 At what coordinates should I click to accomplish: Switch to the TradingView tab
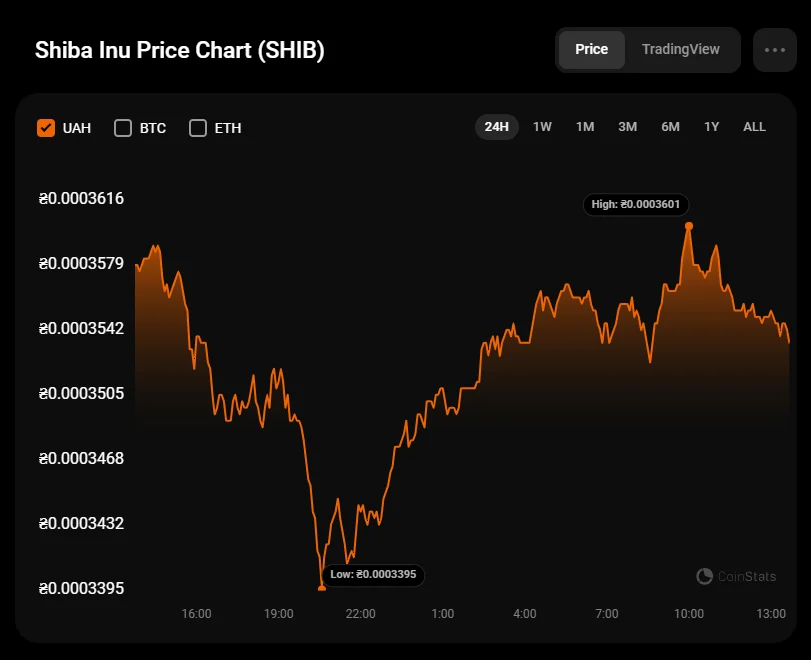click(680, 50)
